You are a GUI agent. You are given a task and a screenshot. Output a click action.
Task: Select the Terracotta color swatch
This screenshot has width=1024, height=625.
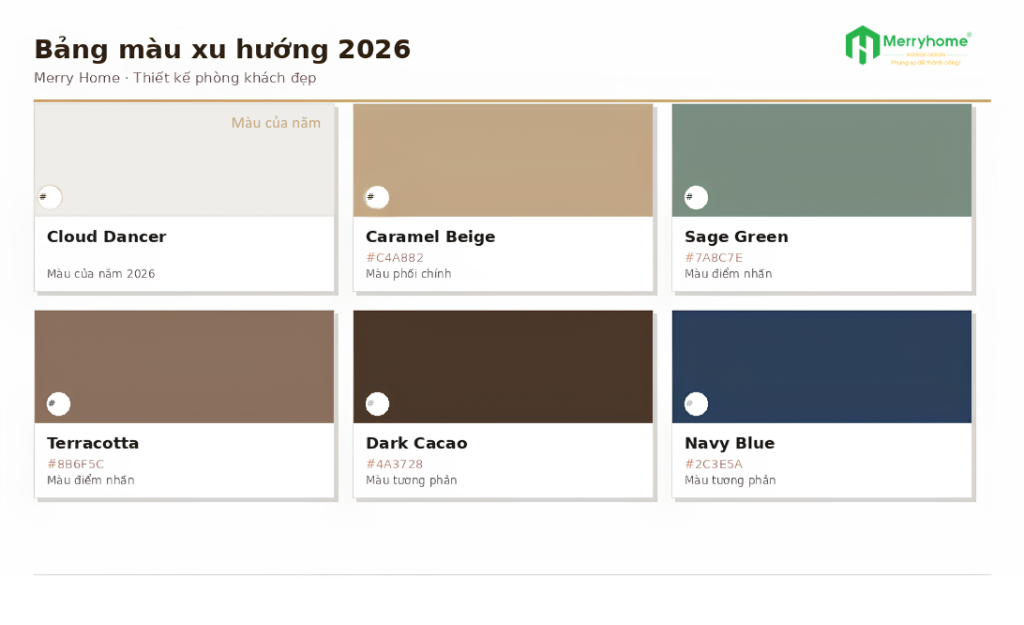[x=184, y=366]
